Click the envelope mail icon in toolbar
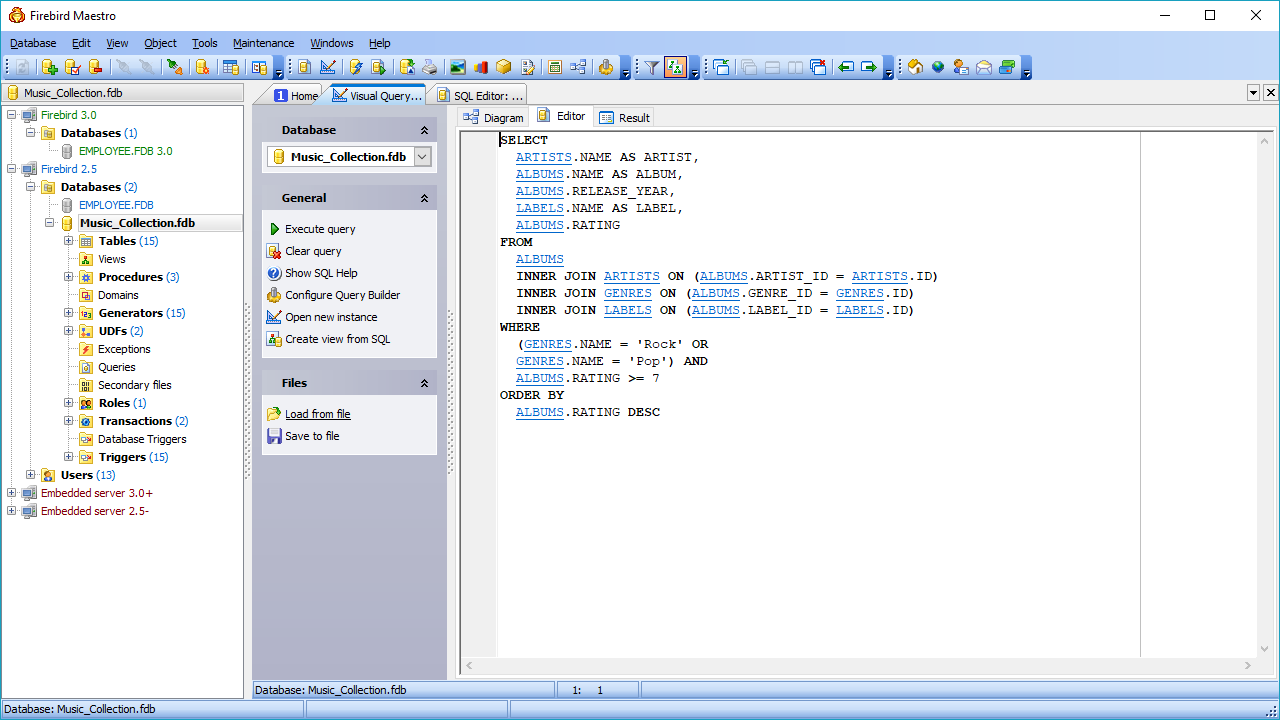Screen dimensions: 1280x720 (984, 67)
